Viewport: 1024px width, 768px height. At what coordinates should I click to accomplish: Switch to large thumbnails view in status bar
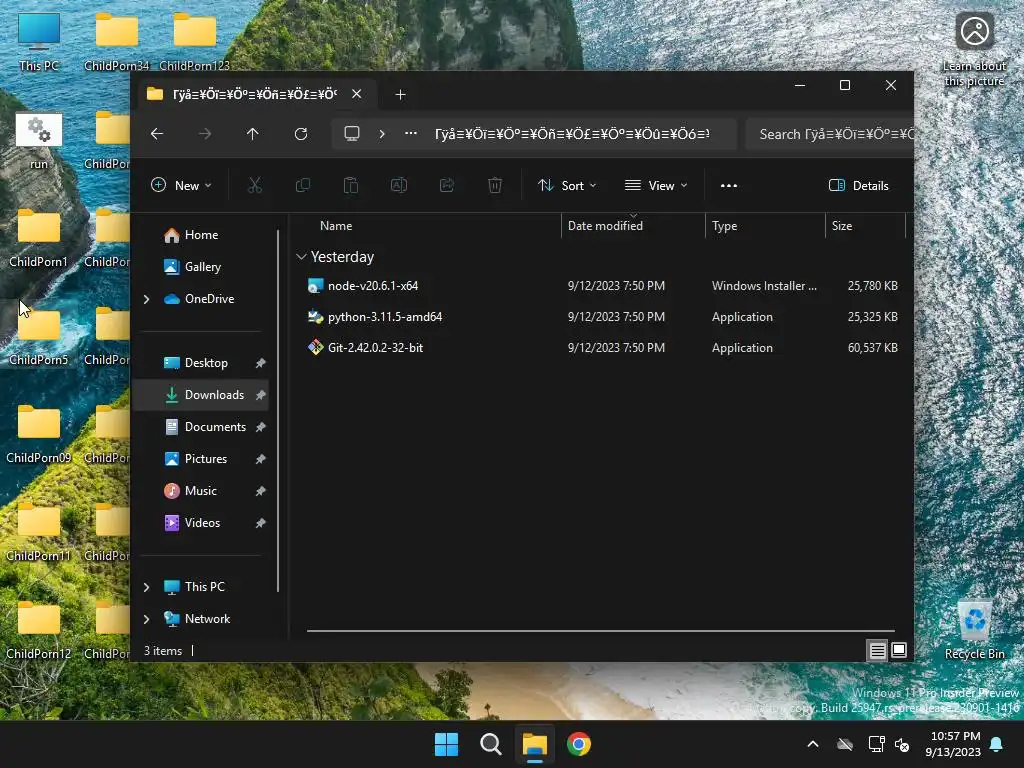click(x=899, y=650)
